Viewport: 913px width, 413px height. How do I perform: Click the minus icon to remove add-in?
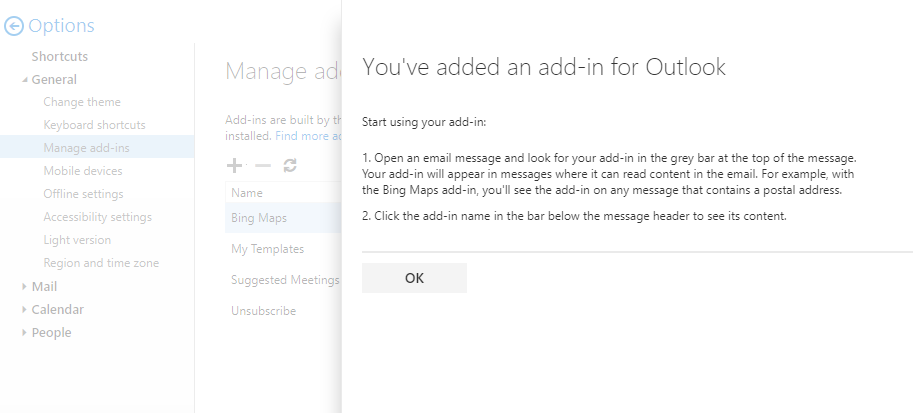click(263, 165)
